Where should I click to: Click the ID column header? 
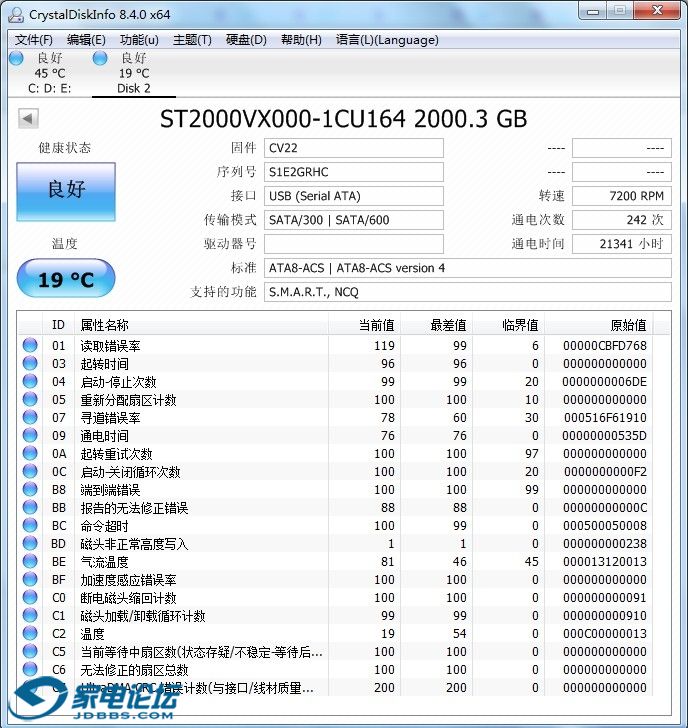tap(58, 325)
